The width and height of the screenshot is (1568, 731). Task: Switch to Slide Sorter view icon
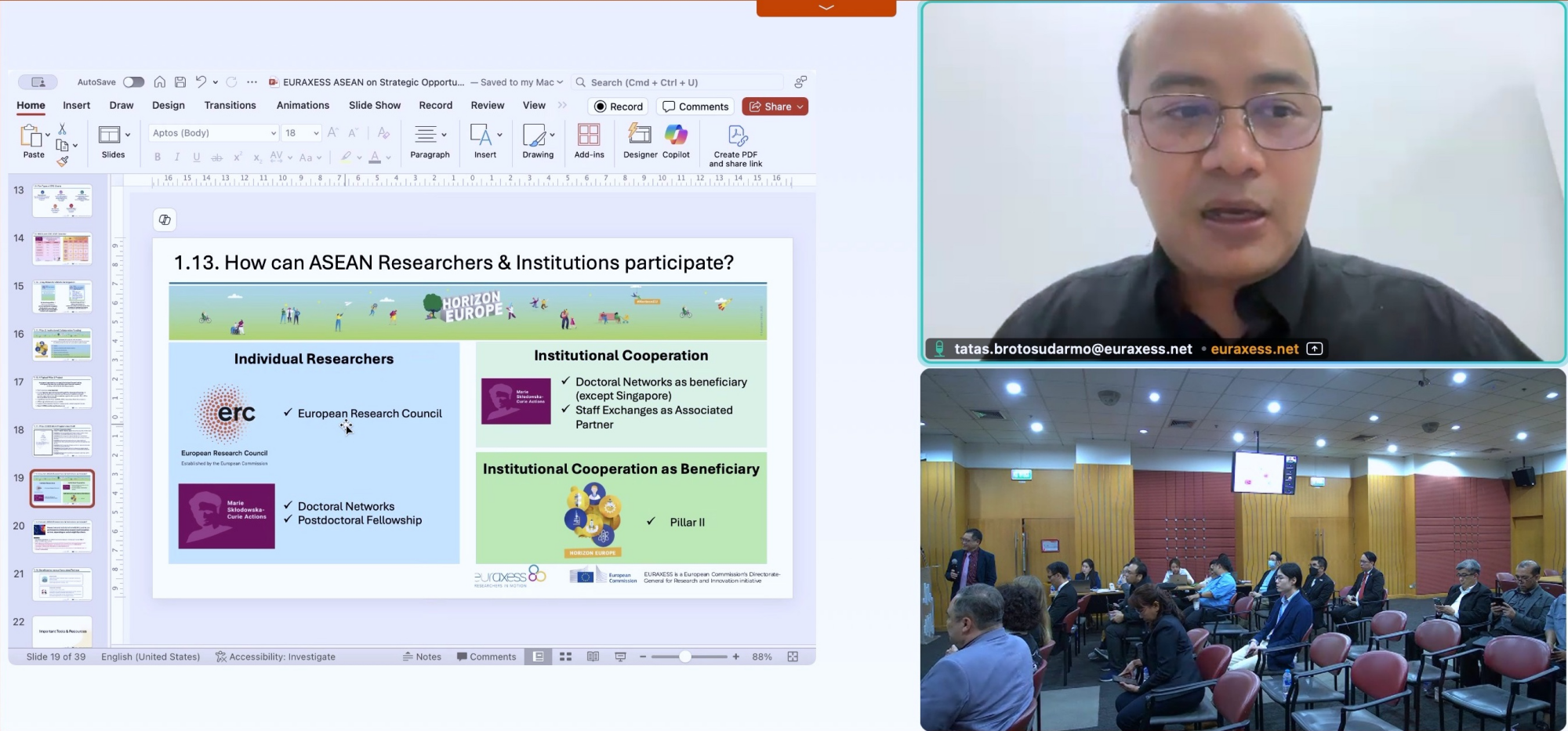click(565, 657)
